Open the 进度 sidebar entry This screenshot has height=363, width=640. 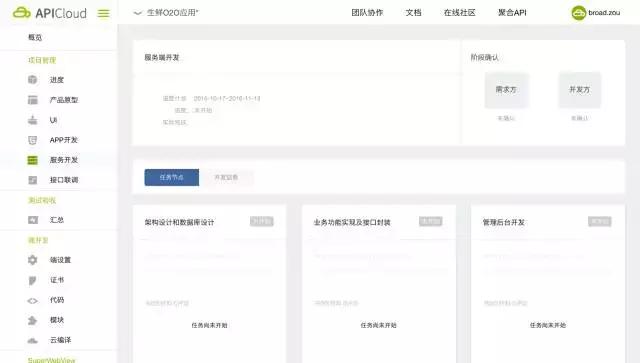57,80
